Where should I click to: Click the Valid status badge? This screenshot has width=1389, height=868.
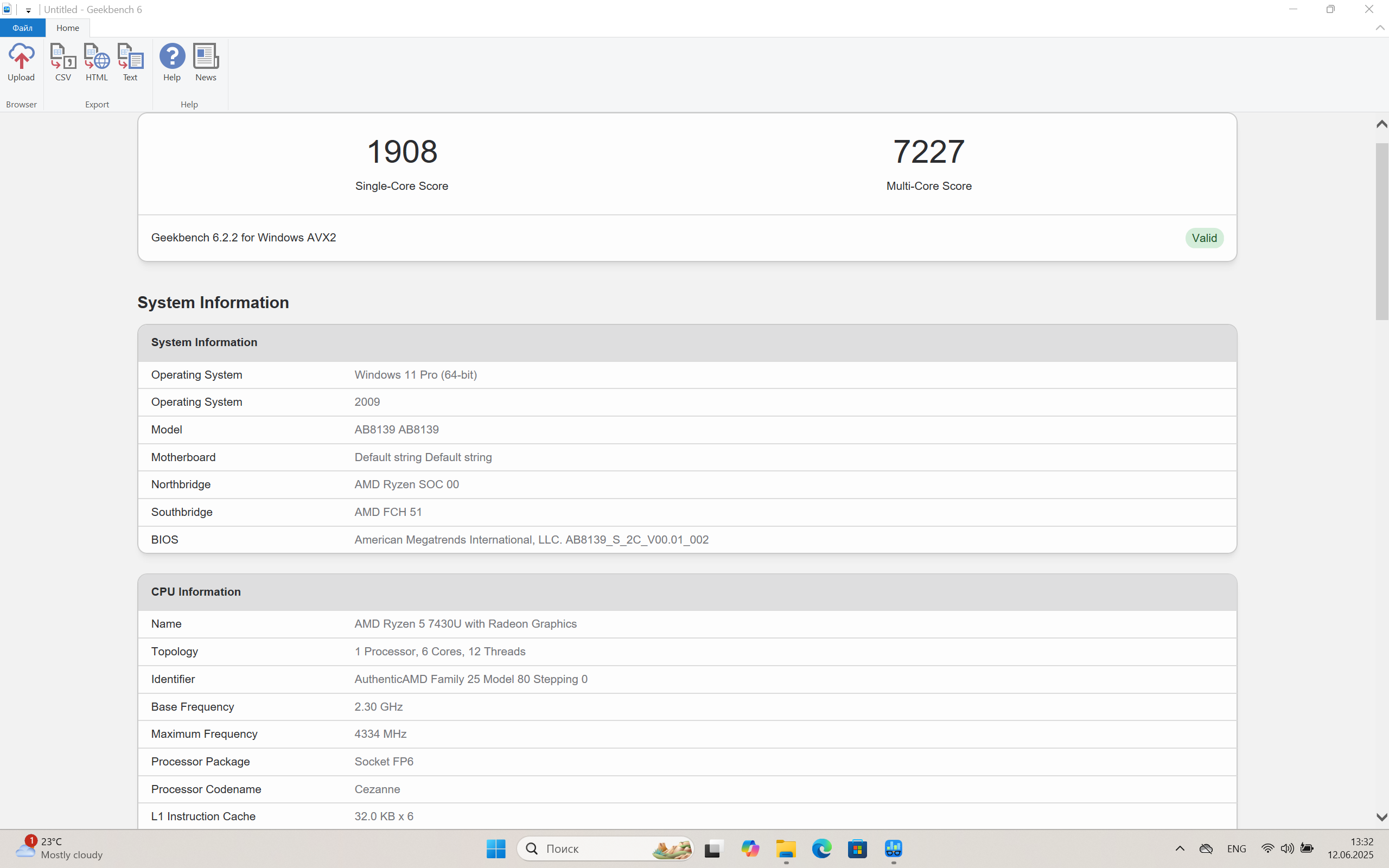click(1203, 238)
